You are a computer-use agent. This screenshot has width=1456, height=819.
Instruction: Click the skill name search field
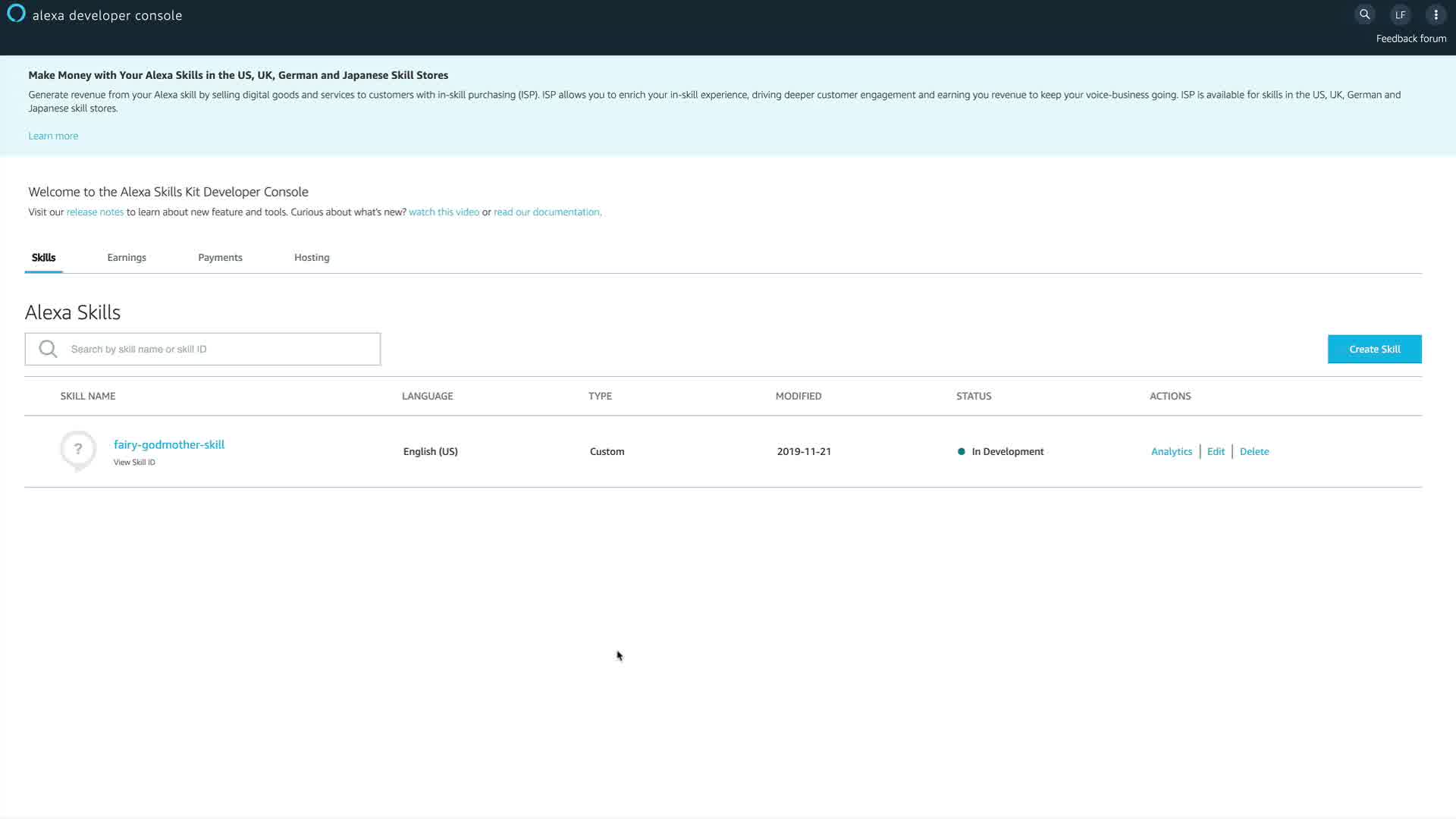(x=220, y=349)
